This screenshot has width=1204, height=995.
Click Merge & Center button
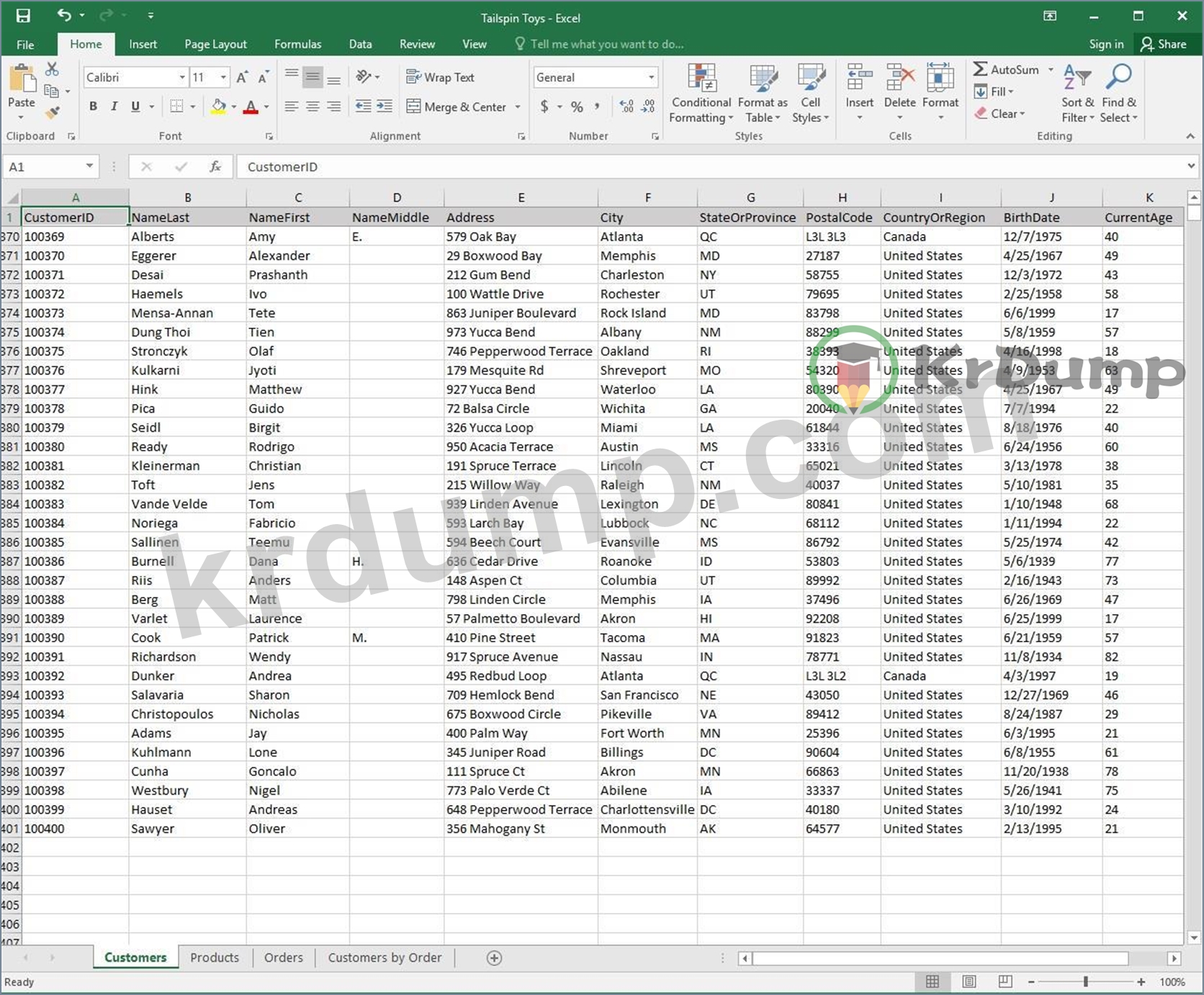coord(457,107)
